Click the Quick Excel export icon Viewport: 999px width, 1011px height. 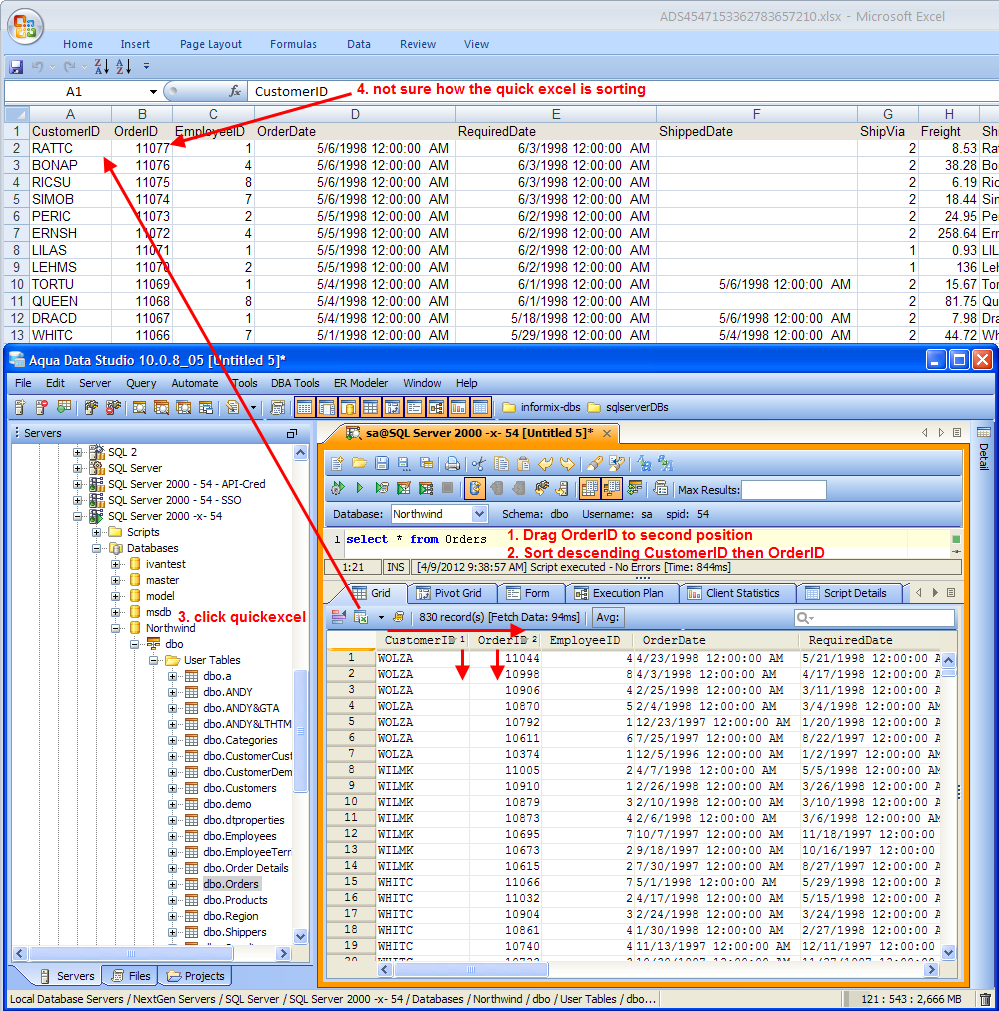(361, 617)
